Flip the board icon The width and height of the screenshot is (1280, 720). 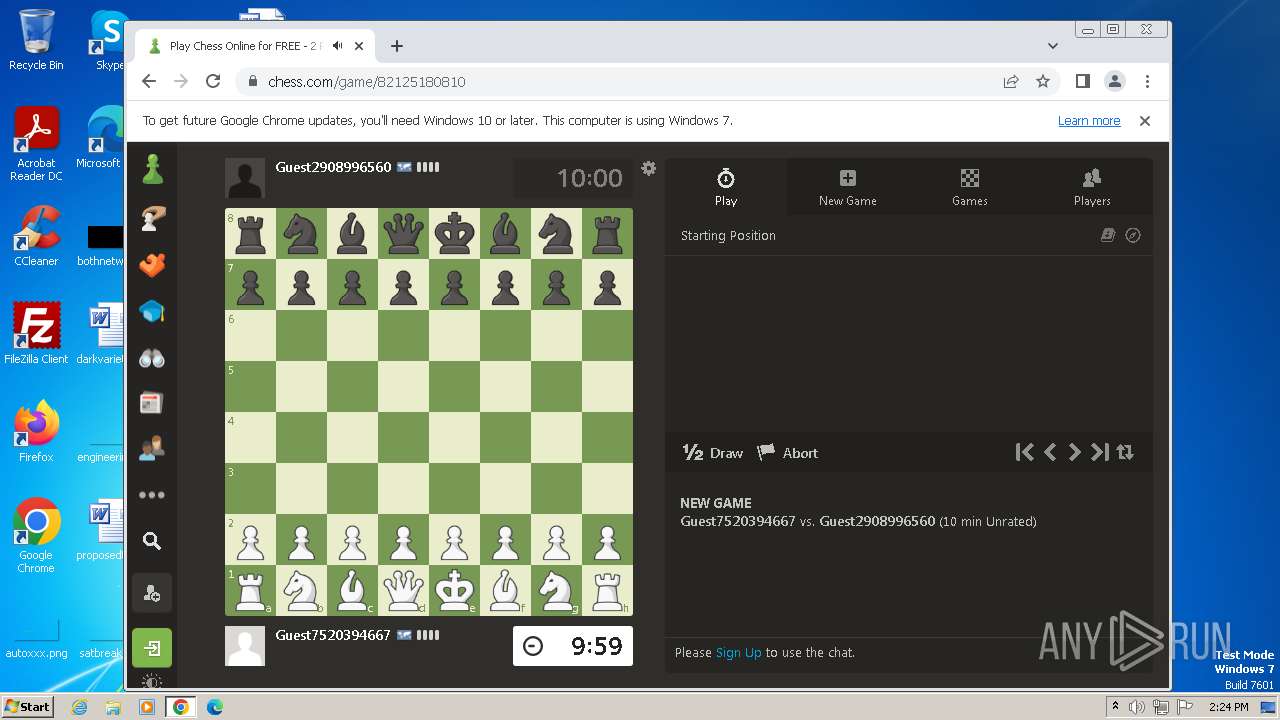coord(1125,452)
